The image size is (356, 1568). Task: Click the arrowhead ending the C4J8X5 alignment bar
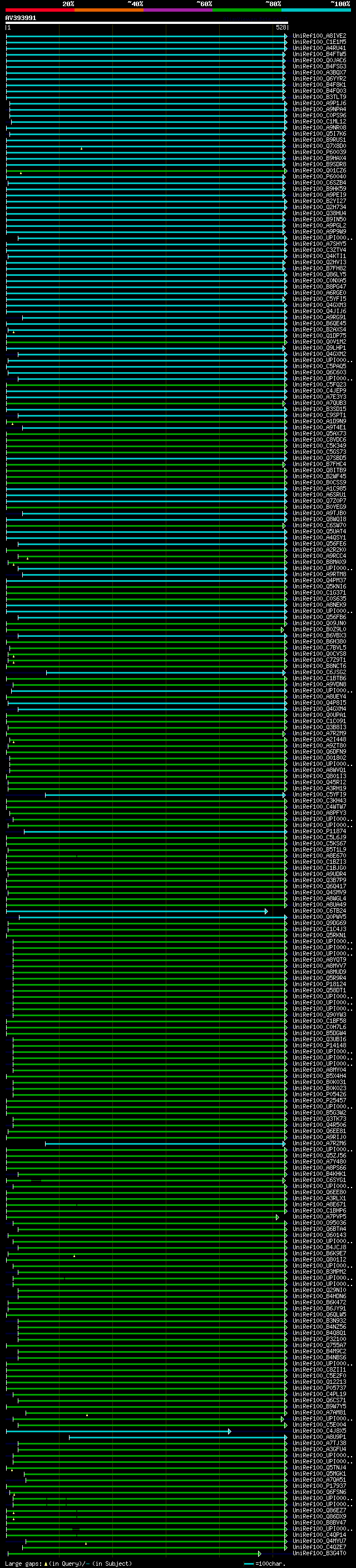[x=229, y=1431]
